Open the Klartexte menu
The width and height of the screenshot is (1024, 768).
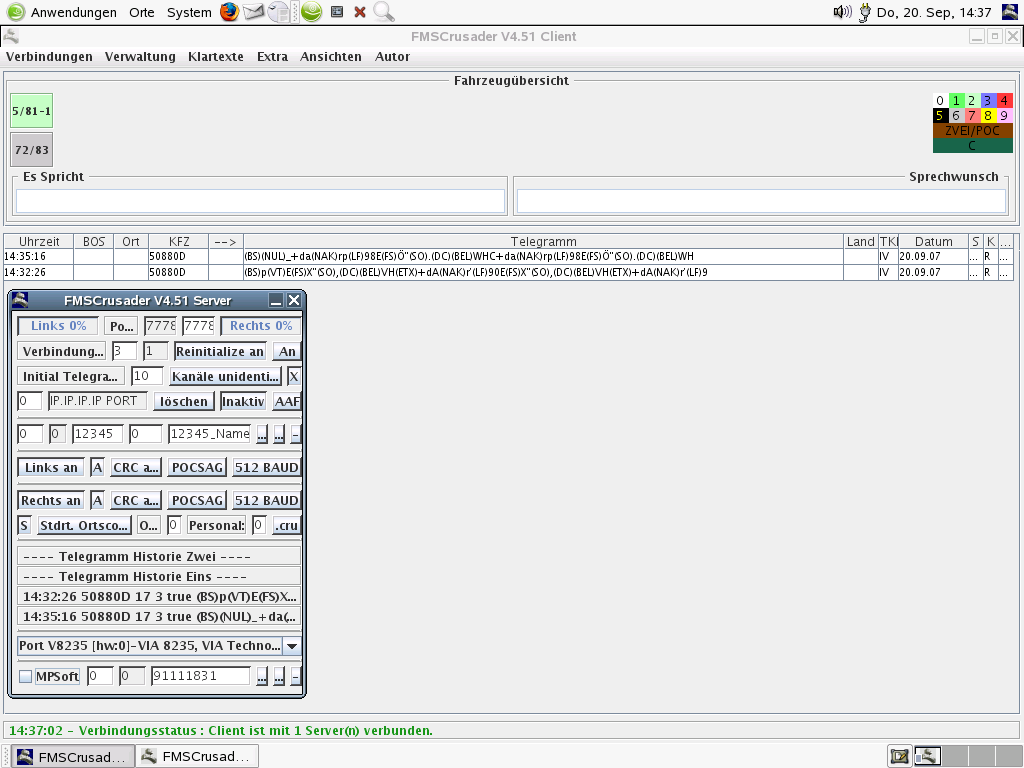(x=215, y=57)
